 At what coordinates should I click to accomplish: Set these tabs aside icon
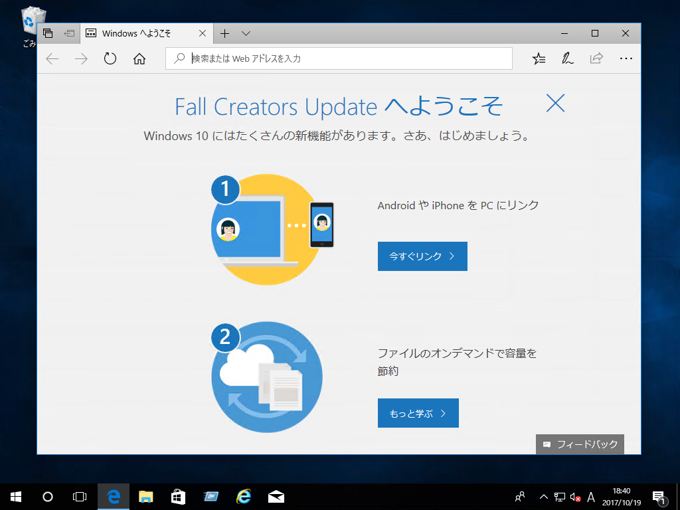point(69,33)
